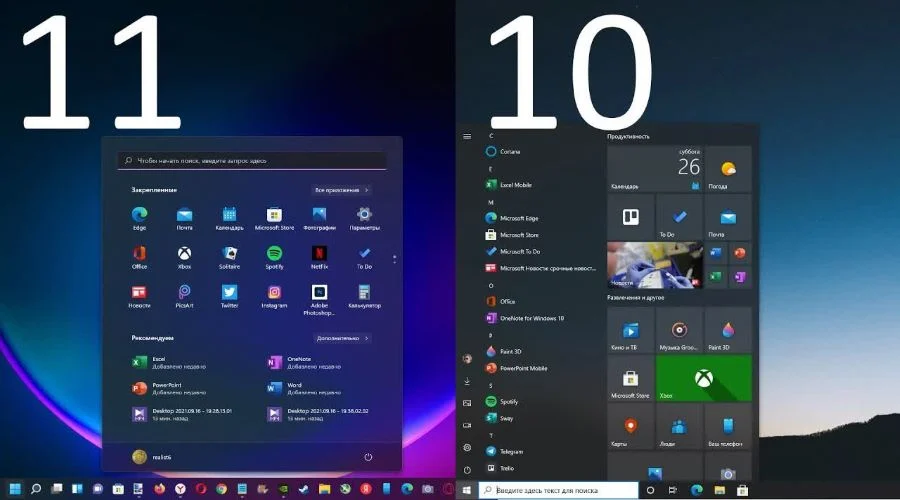Open the Paint 3D tile
The image size is (900, 500).
point(728,330)
